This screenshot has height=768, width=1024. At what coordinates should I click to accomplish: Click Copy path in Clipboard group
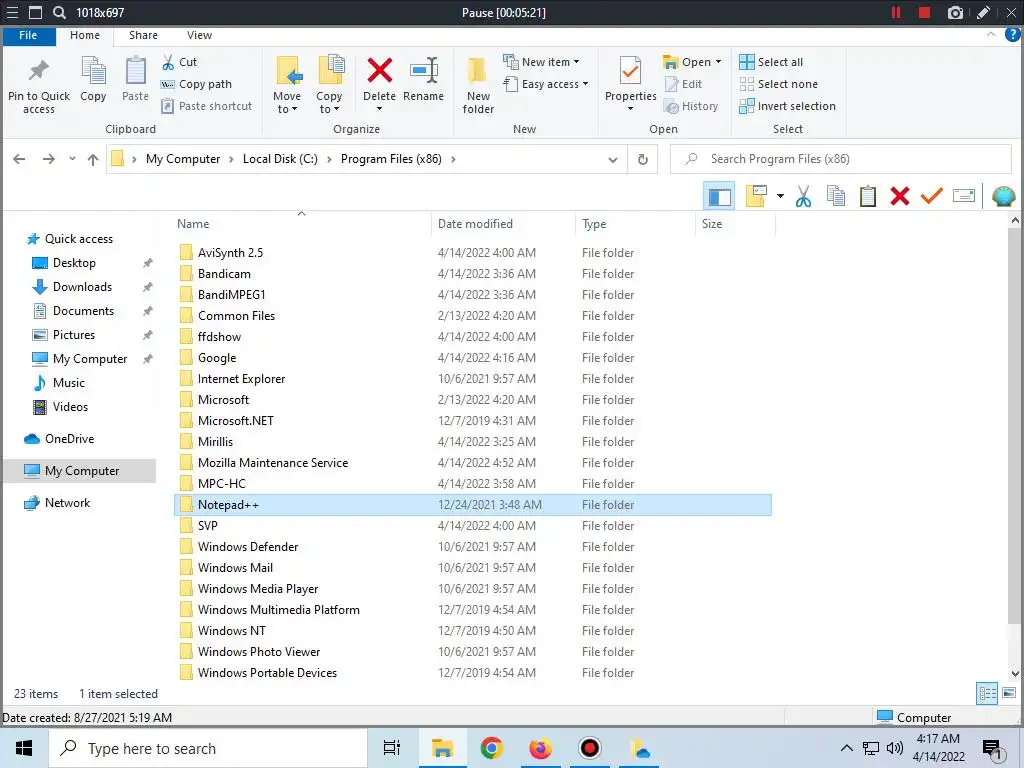coord(197,84)
